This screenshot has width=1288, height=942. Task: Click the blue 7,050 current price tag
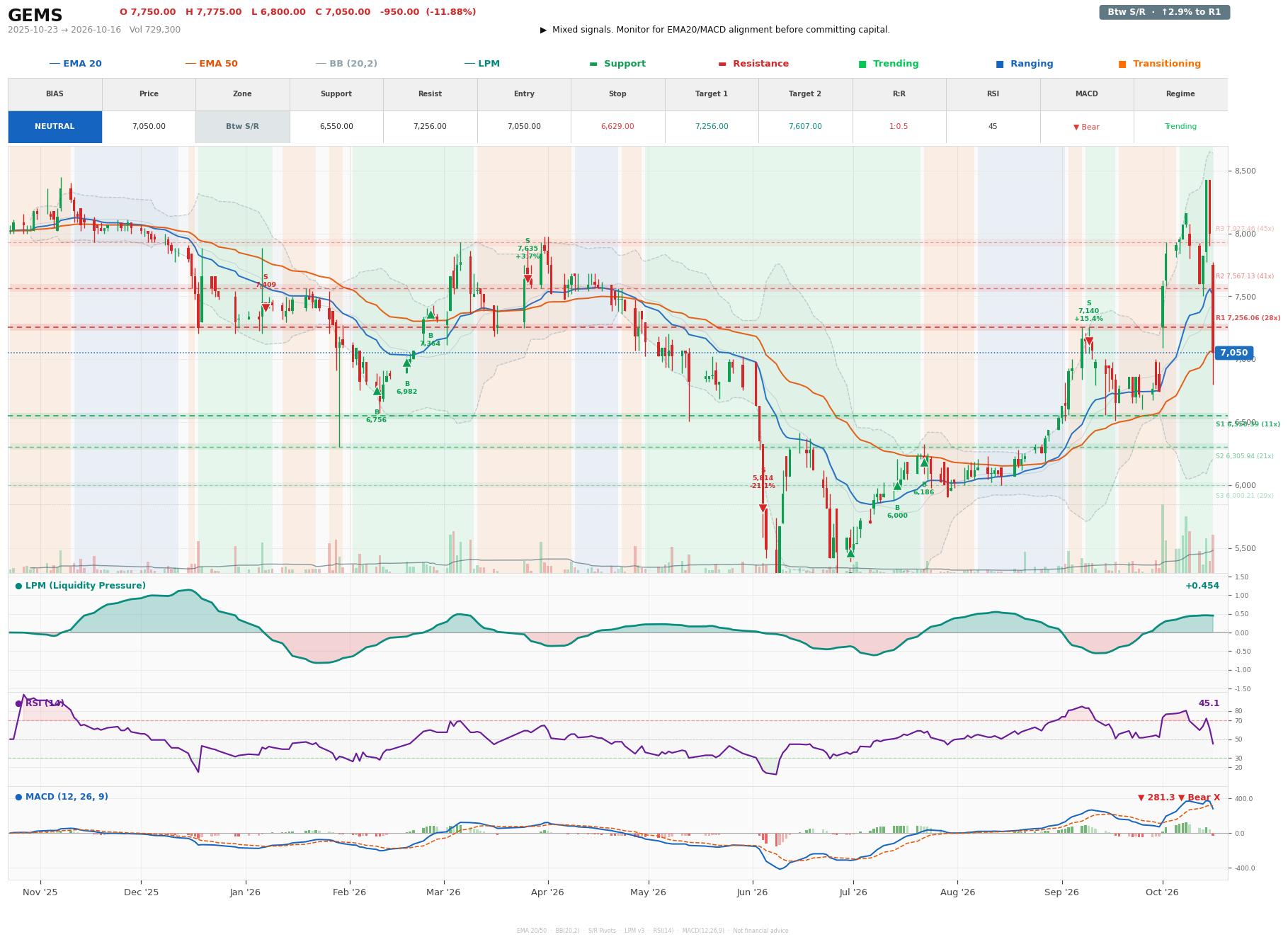[1233, 353]
